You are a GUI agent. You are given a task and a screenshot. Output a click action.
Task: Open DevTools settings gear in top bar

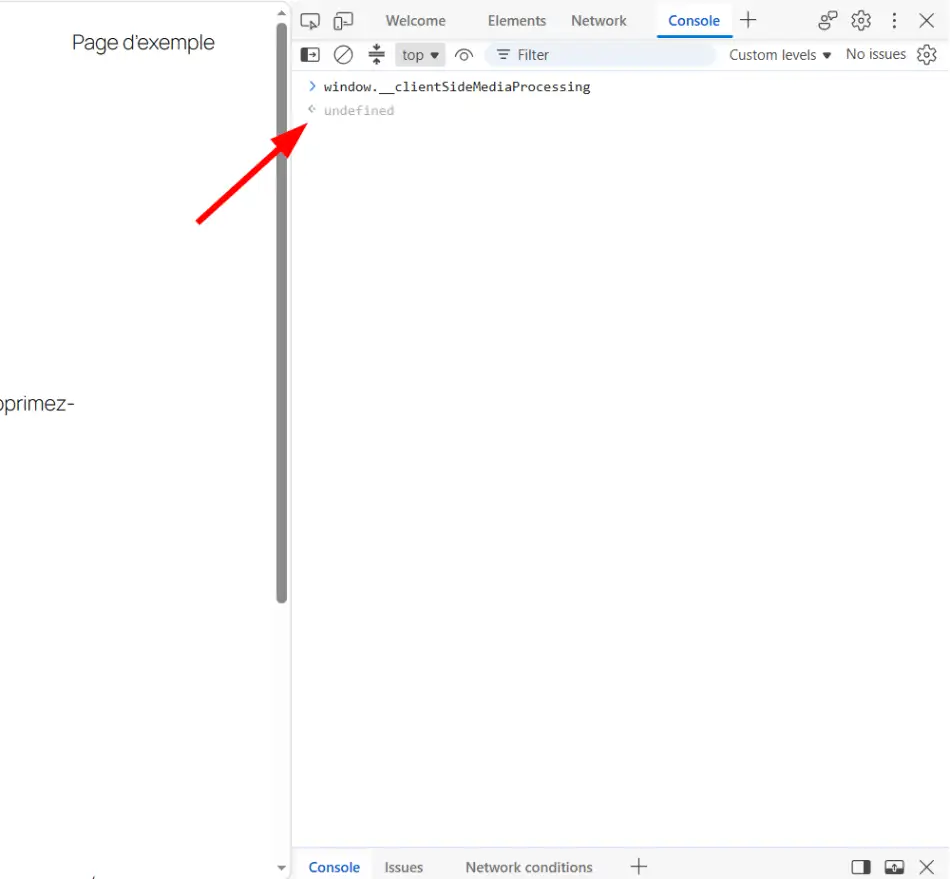861,21
